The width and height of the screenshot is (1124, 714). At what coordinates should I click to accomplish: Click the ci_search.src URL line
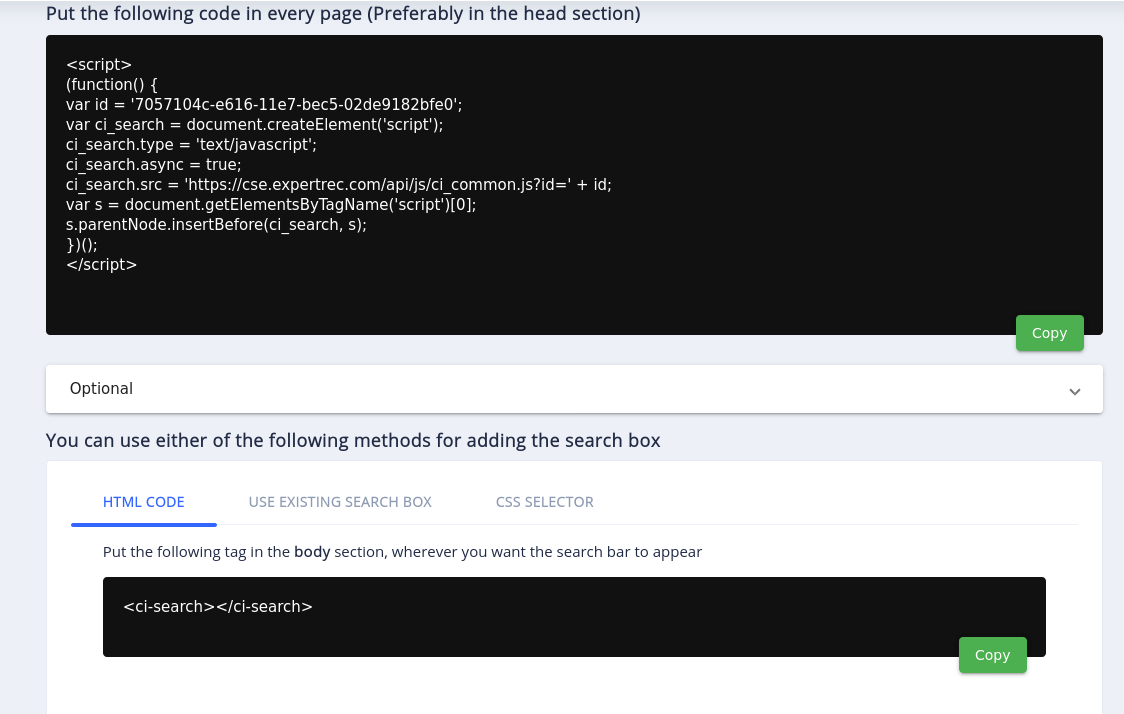(338, 184)
